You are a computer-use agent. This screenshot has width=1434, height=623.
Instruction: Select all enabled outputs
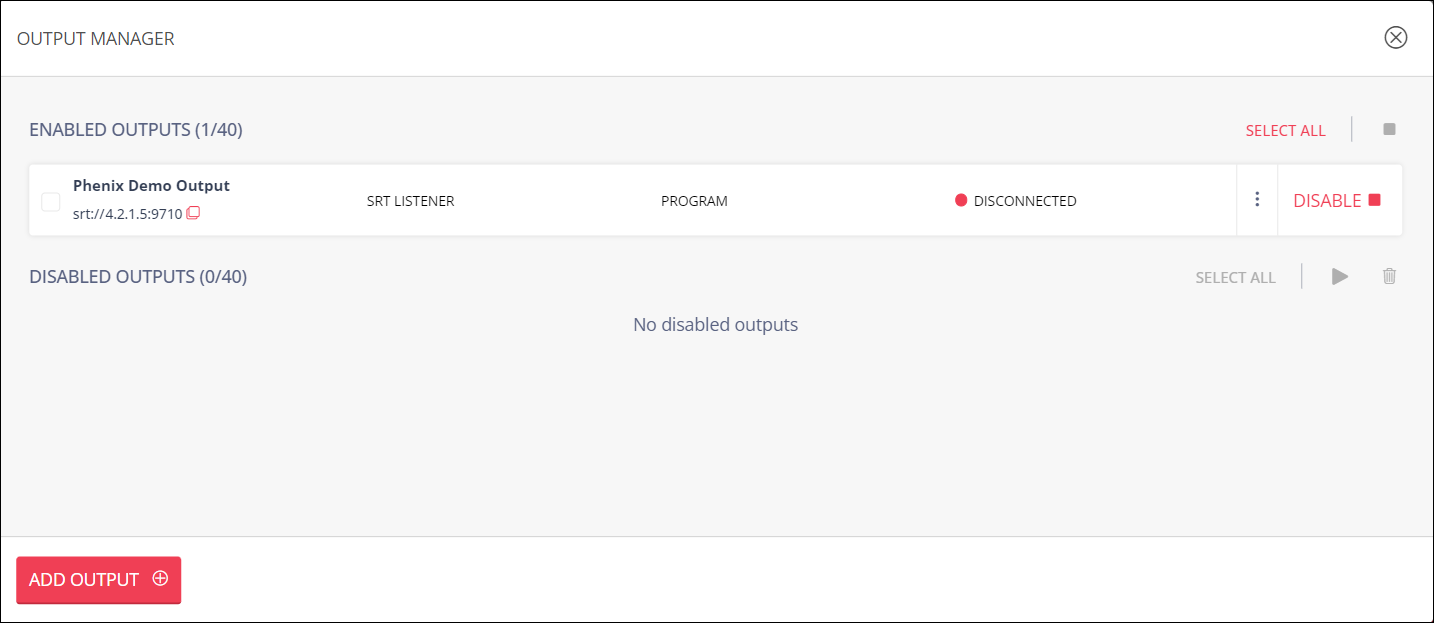click(1285, 130)
